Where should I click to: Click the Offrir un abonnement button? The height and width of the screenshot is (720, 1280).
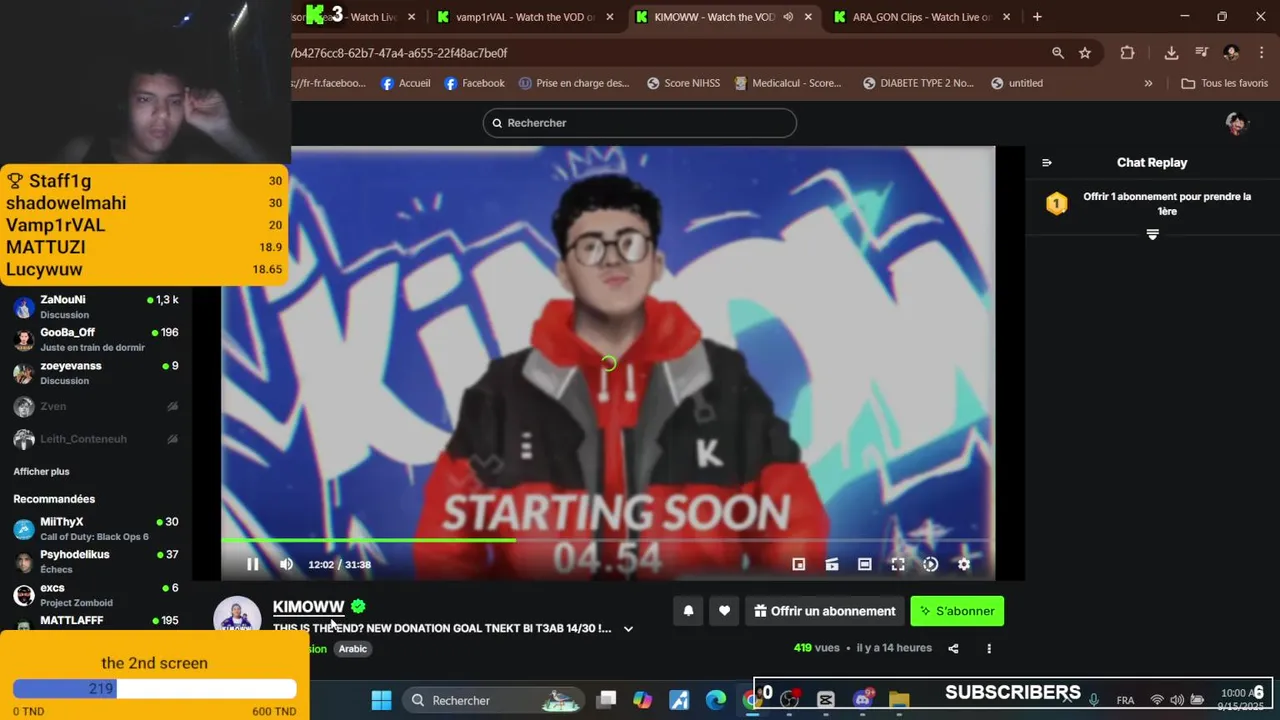[825, 611]
